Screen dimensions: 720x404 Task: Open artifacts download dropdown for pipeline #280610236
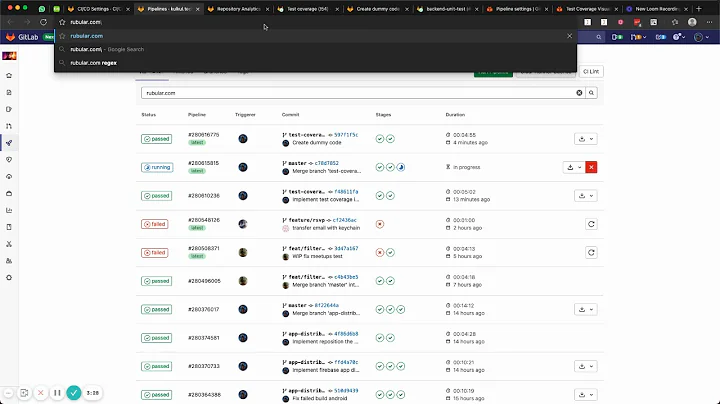coord(585,196)
